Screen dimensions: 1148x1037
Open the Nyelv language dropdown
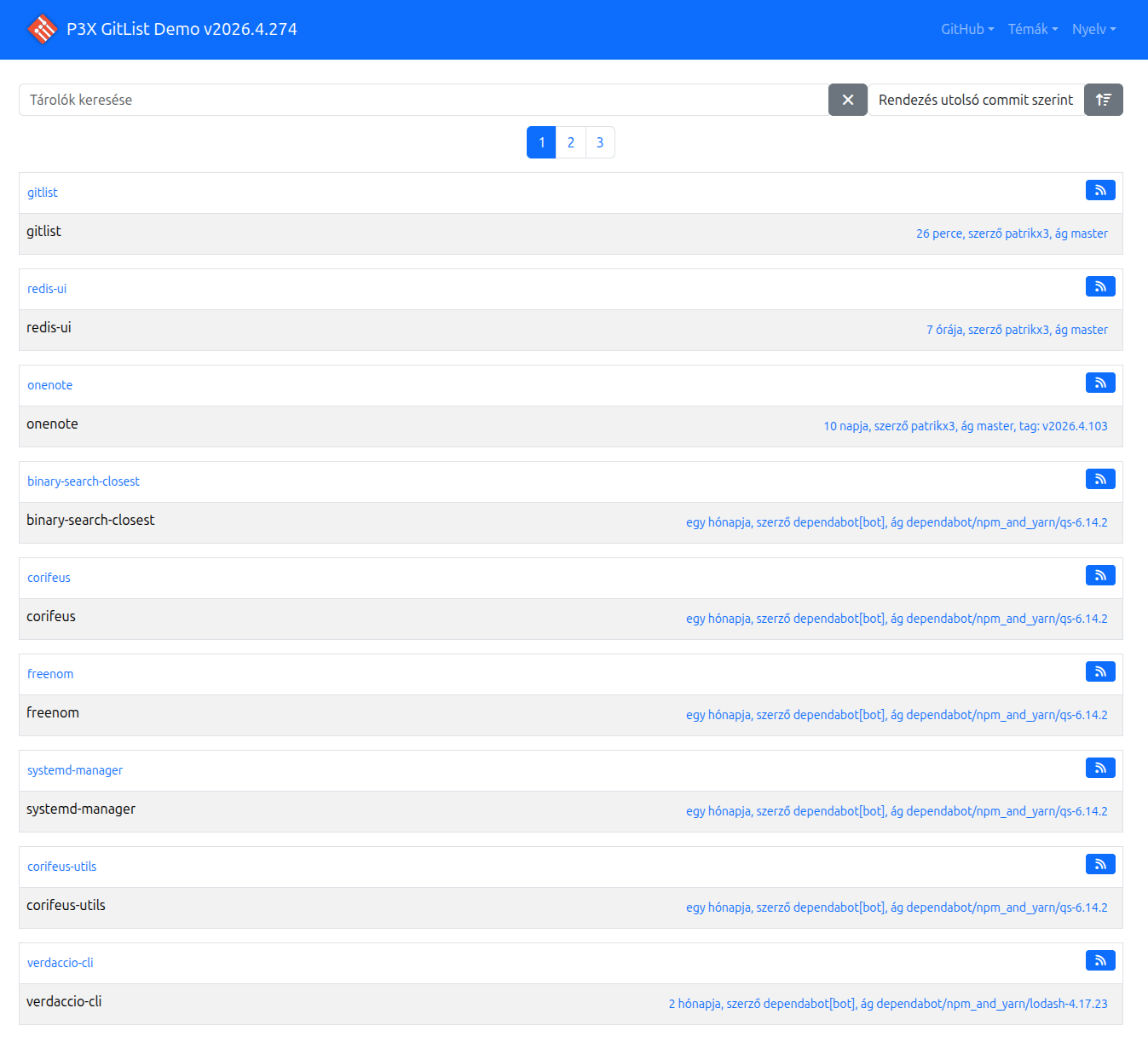[1092, 29]
